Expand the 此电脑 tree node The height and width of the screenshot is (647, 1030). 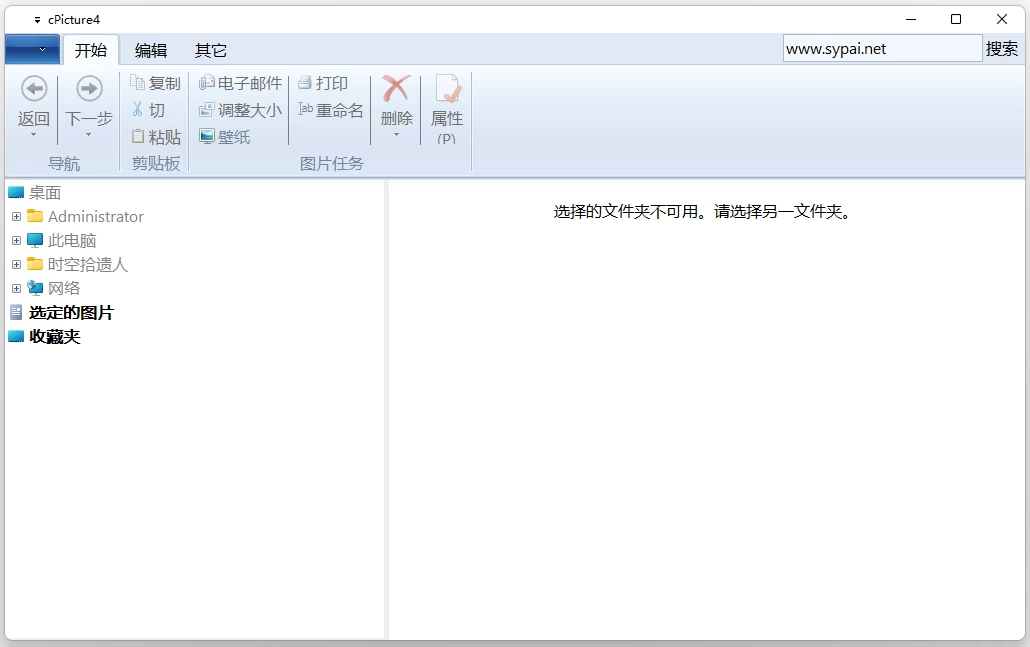click(16, 240)
